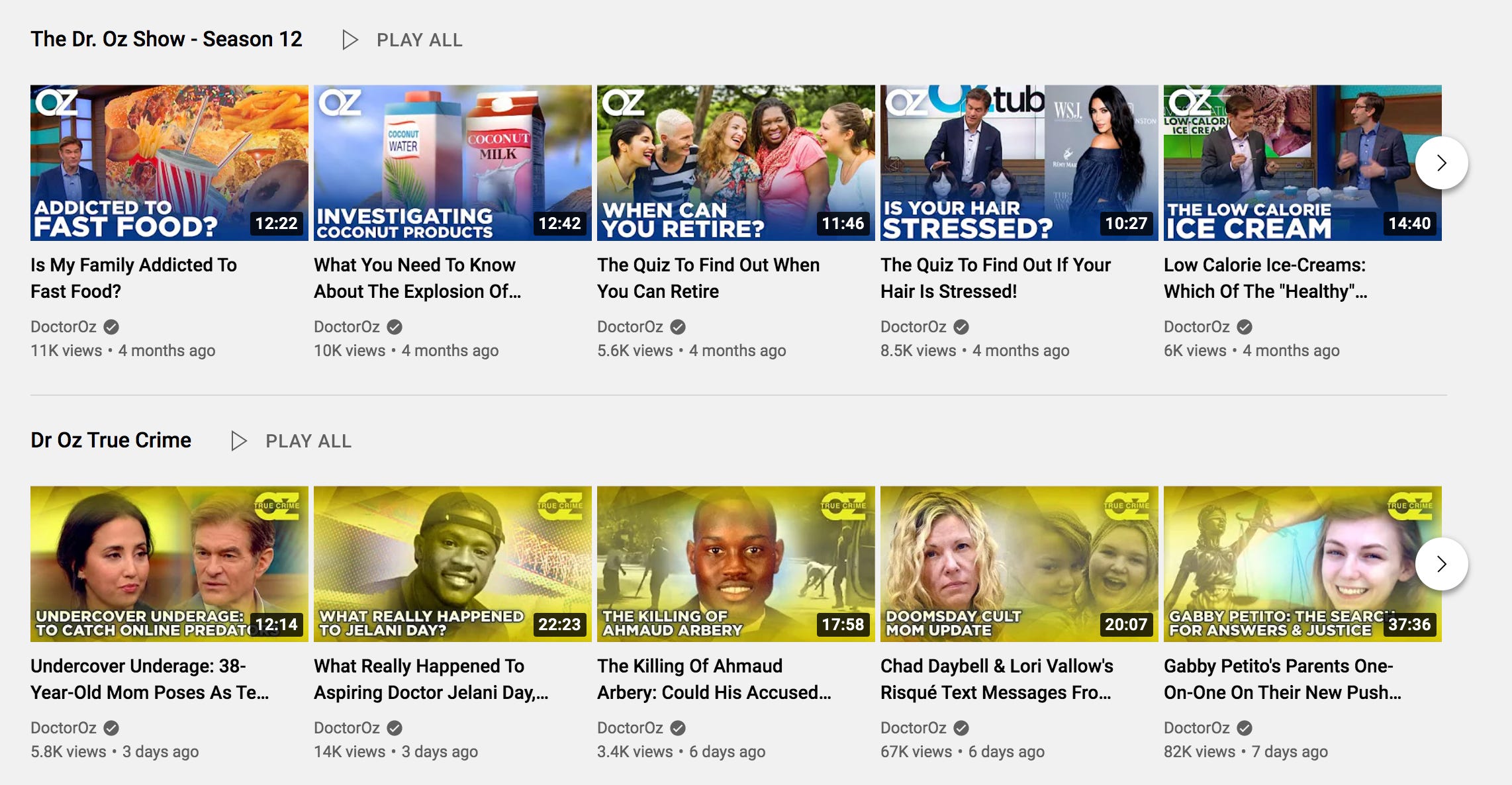Open title The Killing Of Ahmaud Arbery
Image resolution: width=1512 pixels, height=785 pixels.
[x=714, y=679]
